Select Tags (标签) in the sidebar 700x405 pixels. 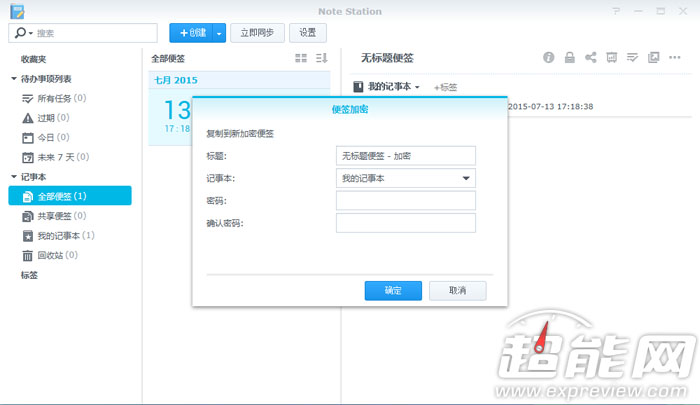(29, 275)
